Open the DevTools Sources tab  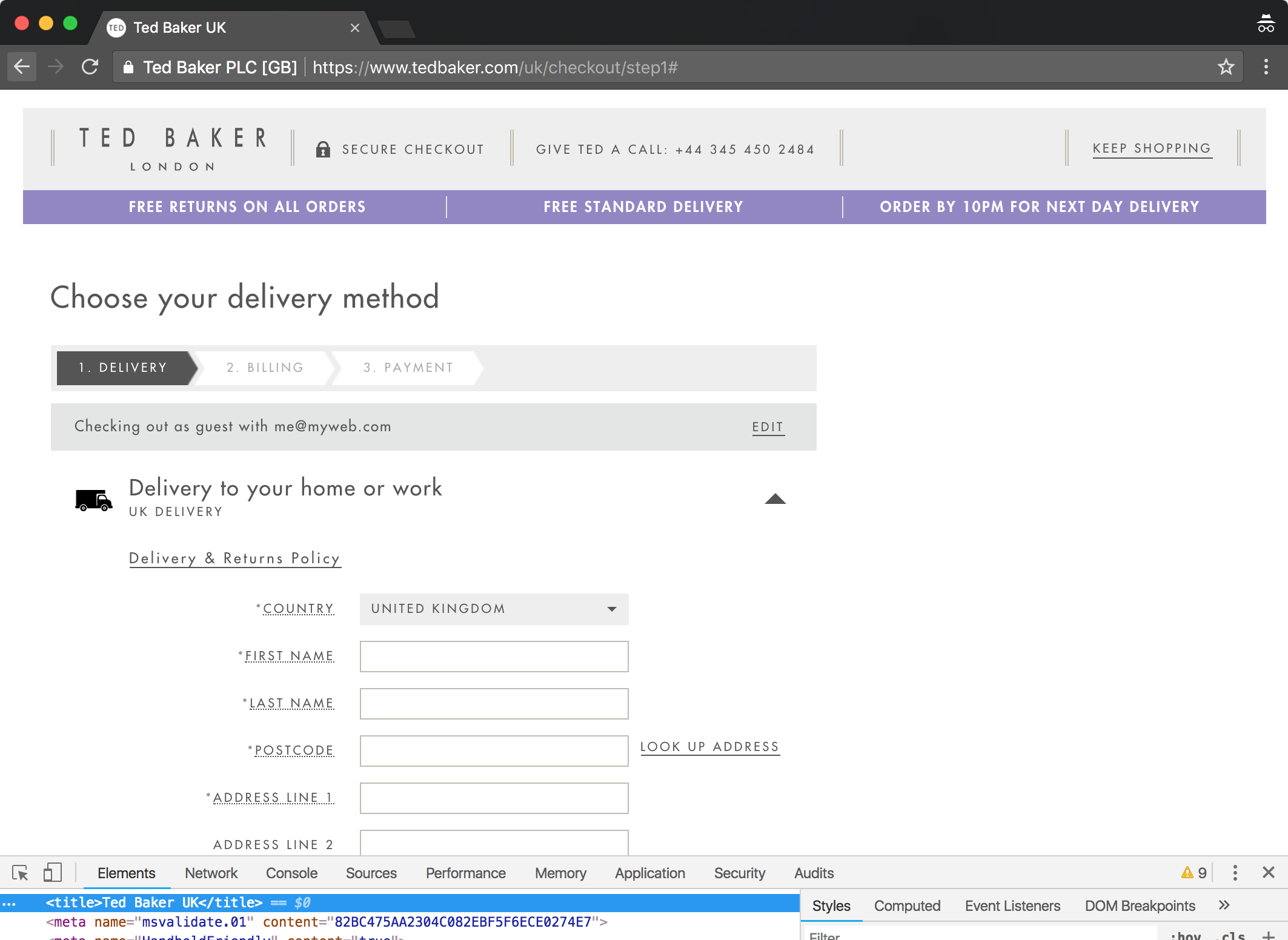371,873
